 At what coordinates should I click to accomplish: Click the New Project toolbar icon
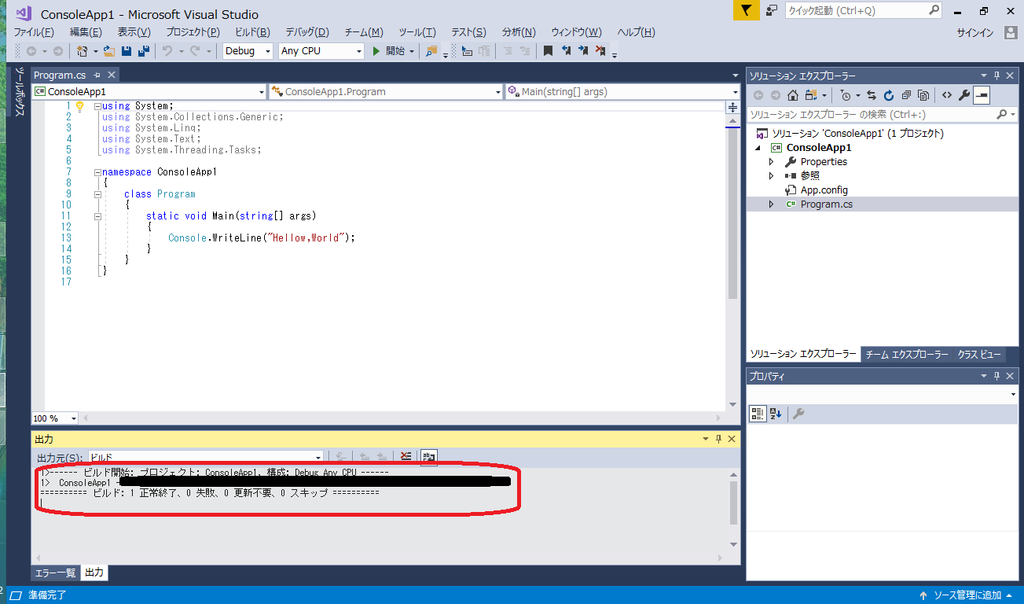(x=82, y=51)
